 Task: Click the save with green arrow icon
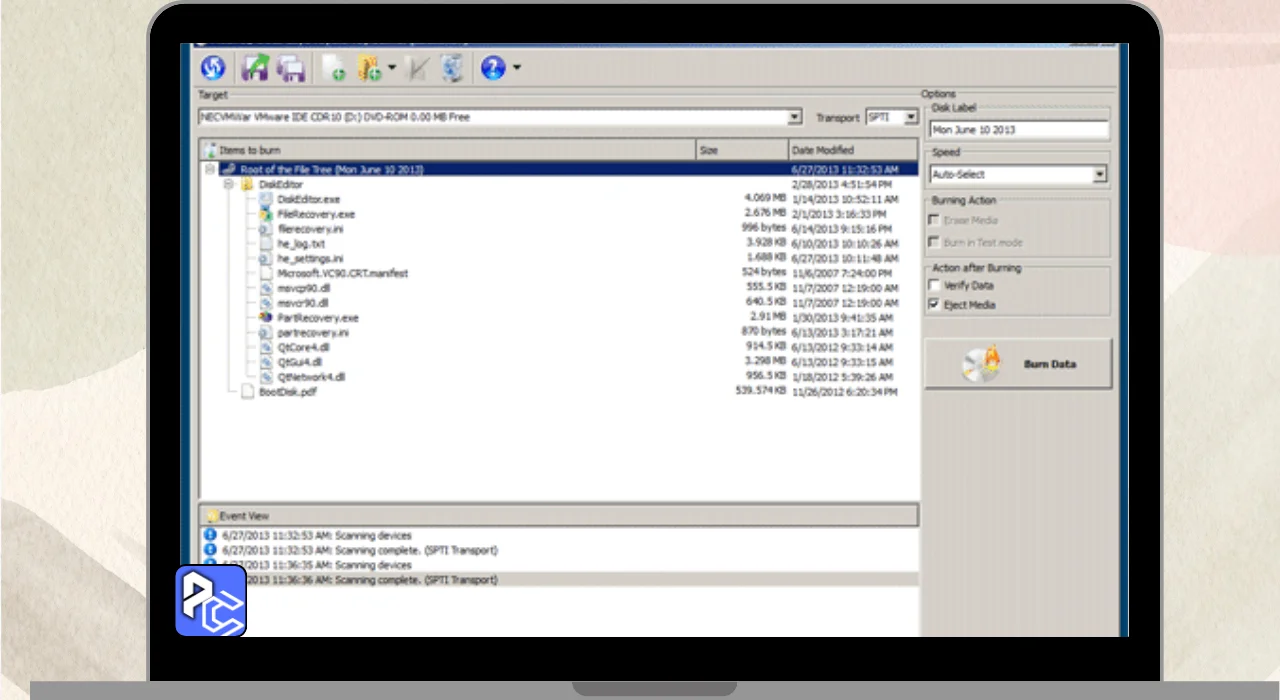coord(256,68)
